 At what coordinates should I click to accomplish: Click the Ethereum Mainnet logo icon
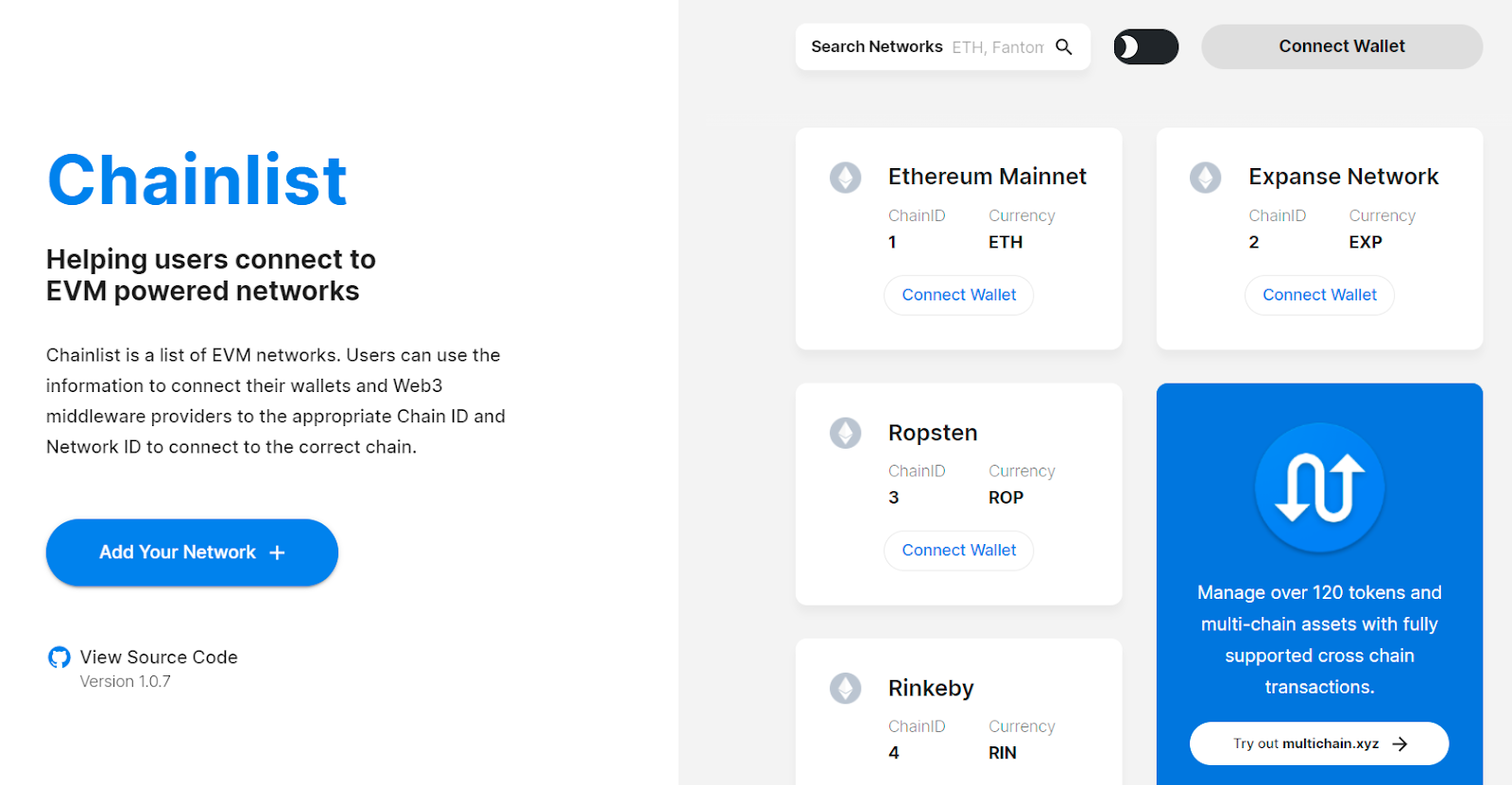(845, 177)
